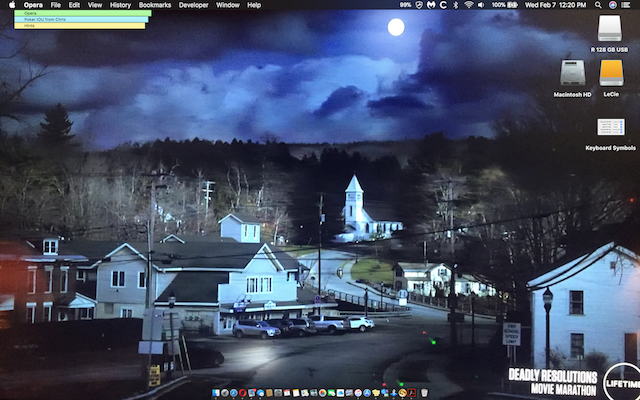Click the 100% battery status icon

pos(504,5)
